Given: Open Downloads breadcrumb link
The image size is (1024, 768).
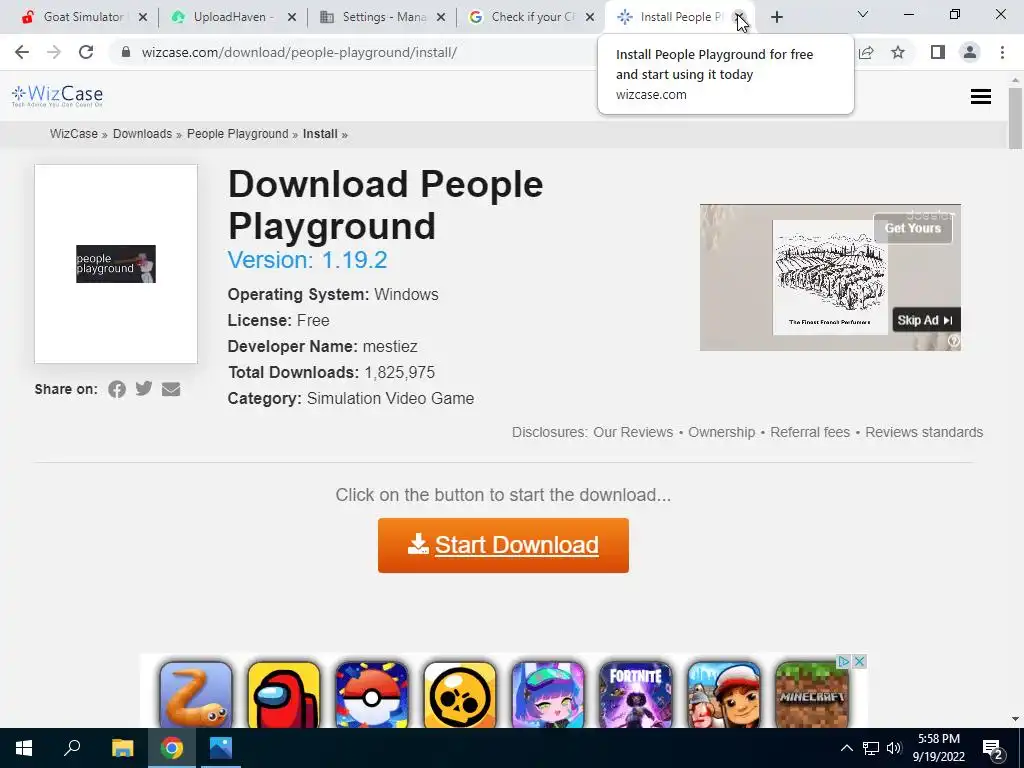Looking at the screenshot, I should pos(142,134).
